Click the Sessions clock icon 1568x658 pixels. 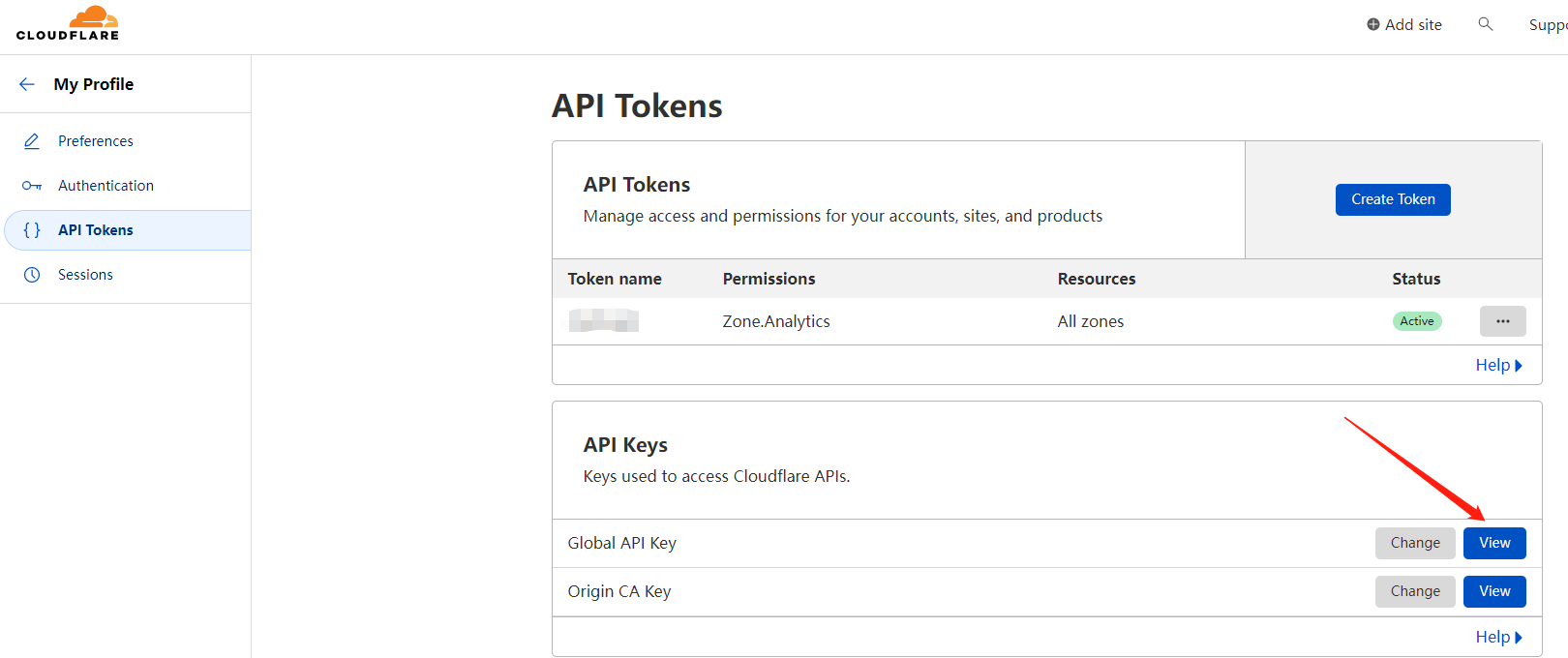(x=32, y=275)
